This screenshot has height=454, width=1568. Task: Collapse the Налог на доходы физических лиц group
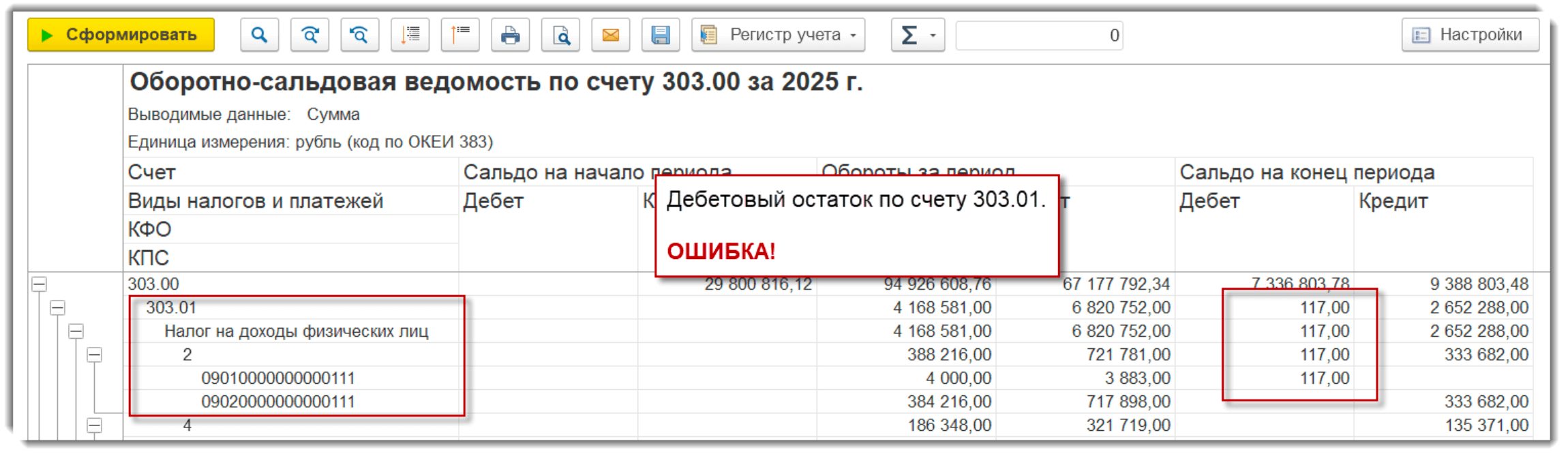tap(76, 331)
